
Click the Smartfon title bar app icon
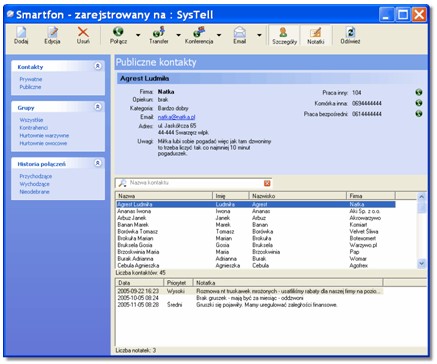click(x=10, y=14)
